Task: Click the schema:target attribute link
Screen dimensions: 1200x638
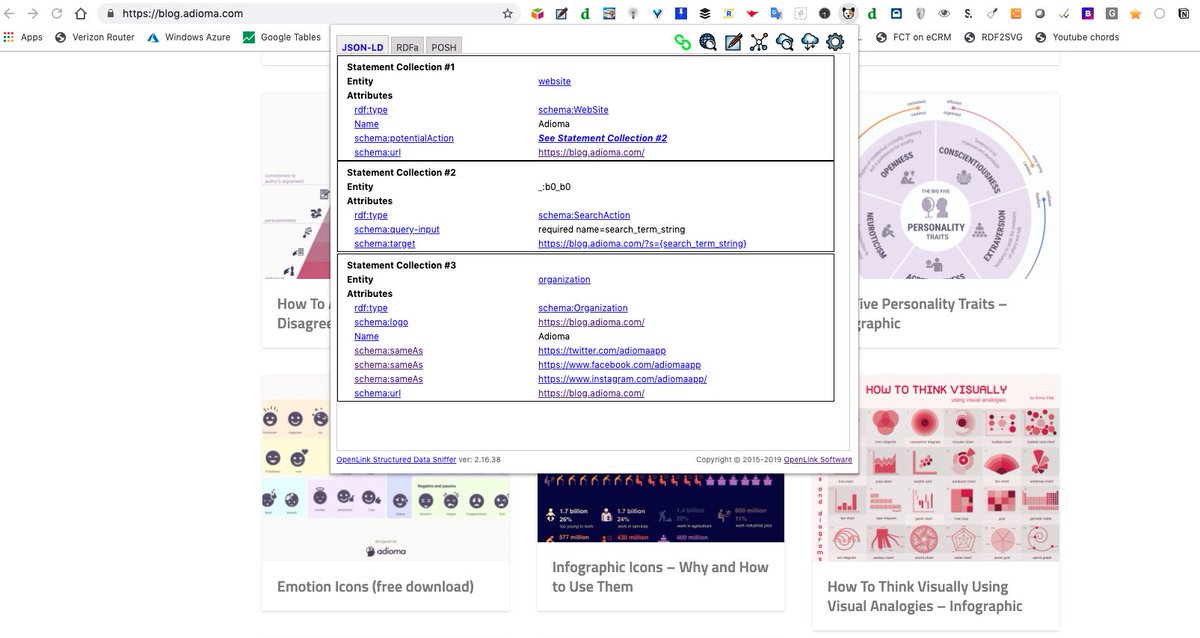Action: tap(384, 243)
